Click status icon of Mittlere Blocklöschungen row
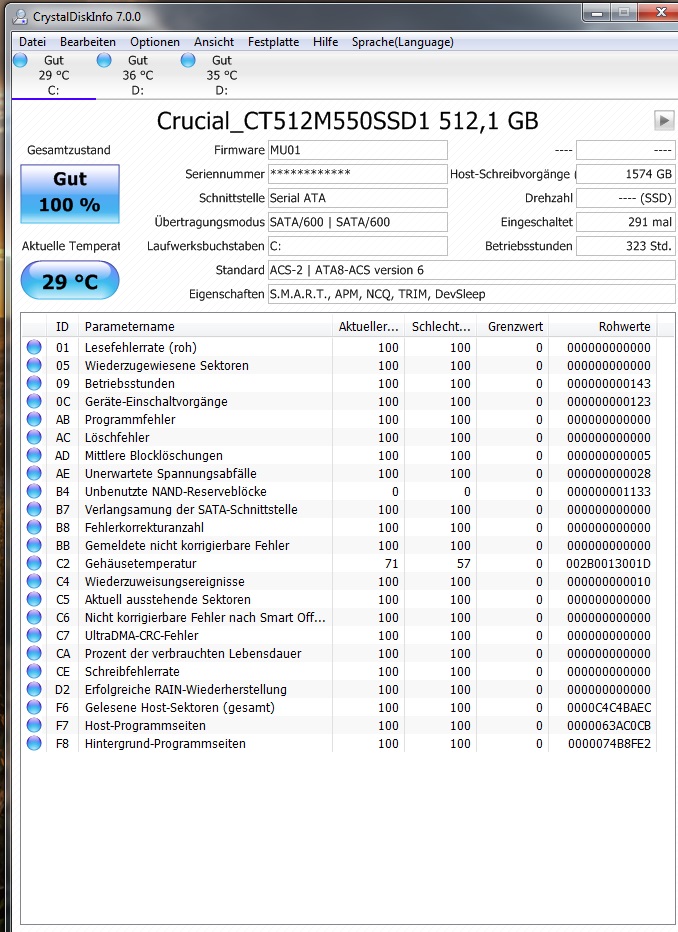 coord(34,455)
